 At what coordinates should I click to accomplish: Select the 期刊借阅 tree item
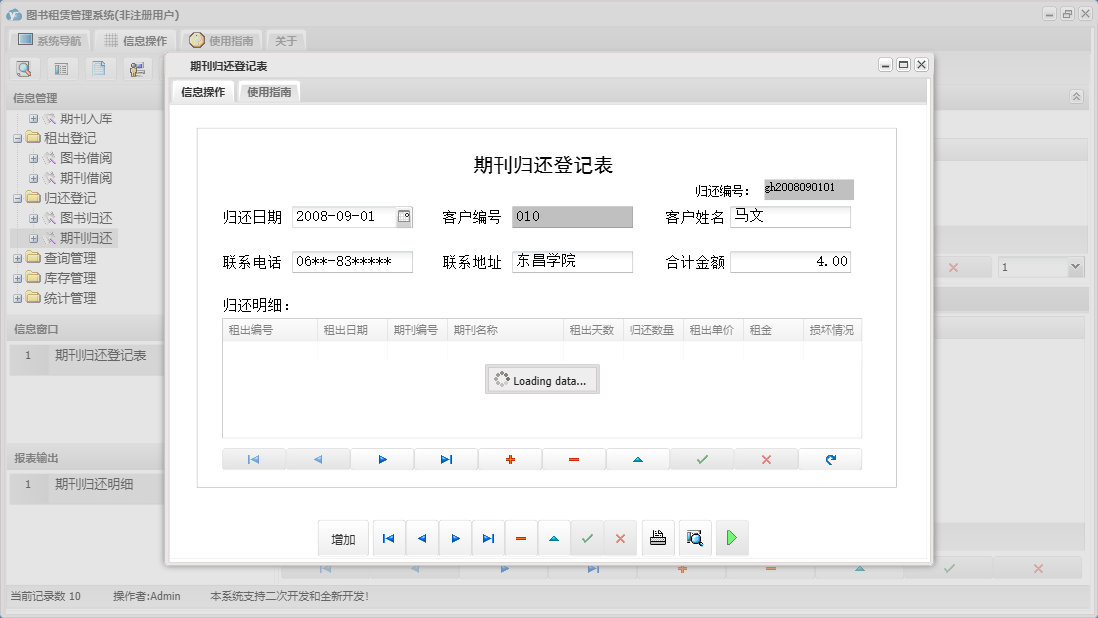(x=88, y=178)
